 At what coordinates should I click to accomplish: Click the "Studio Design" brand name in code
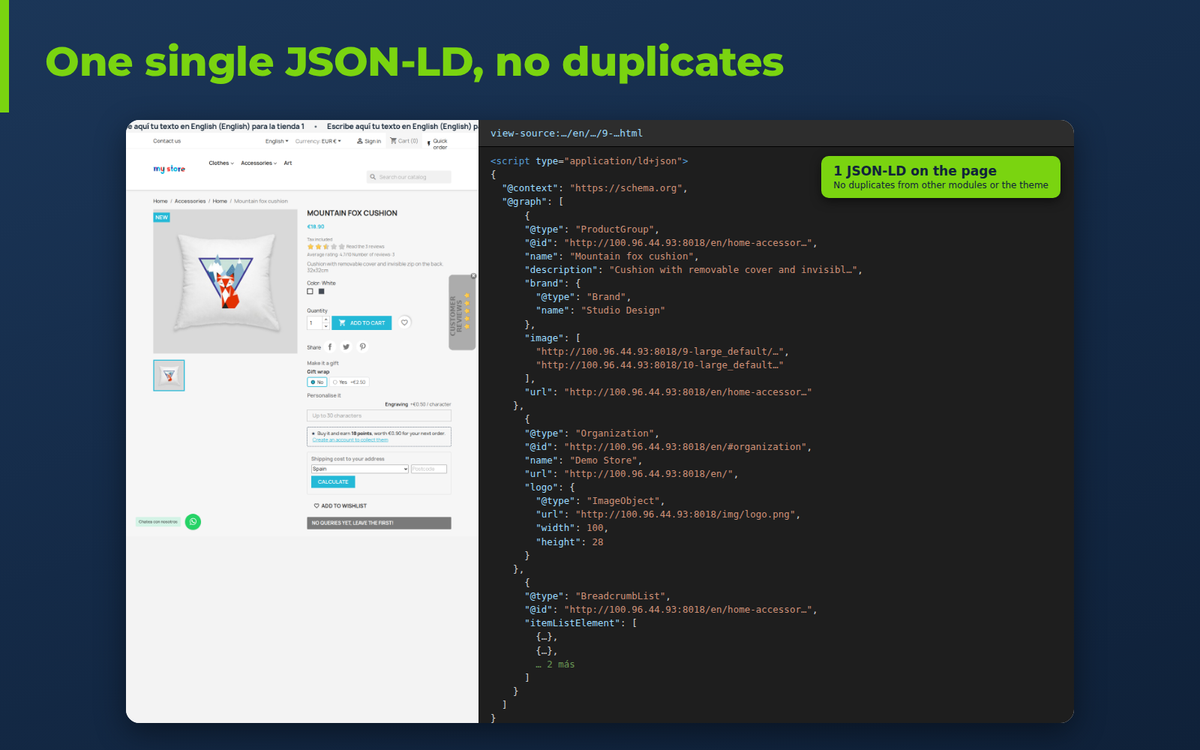pos(622,310)
